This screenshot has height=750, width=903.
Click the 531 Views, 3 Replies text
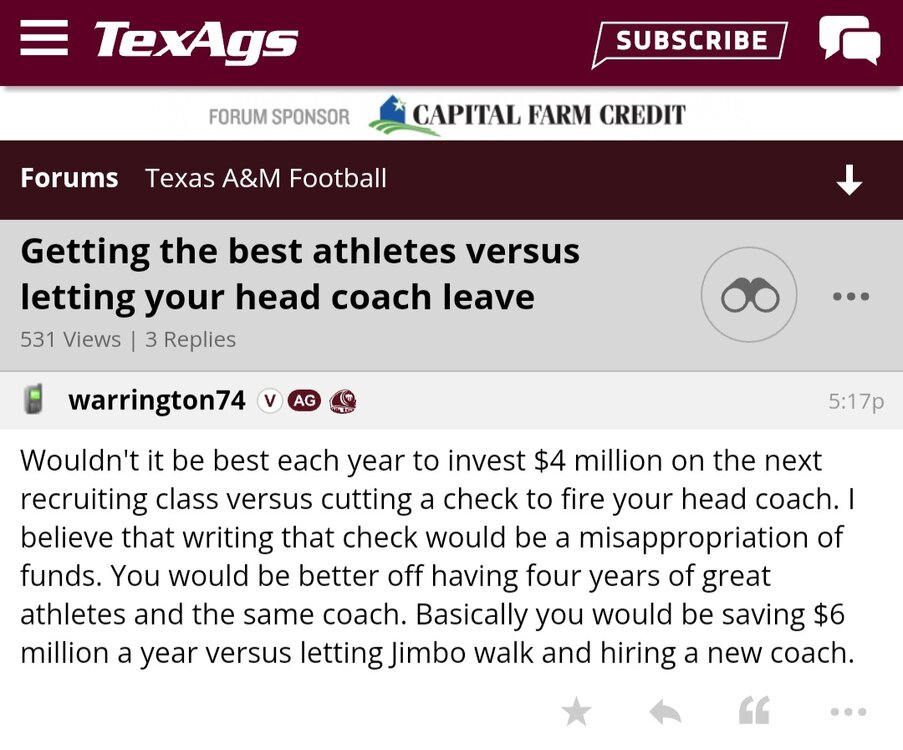(128, 339)
